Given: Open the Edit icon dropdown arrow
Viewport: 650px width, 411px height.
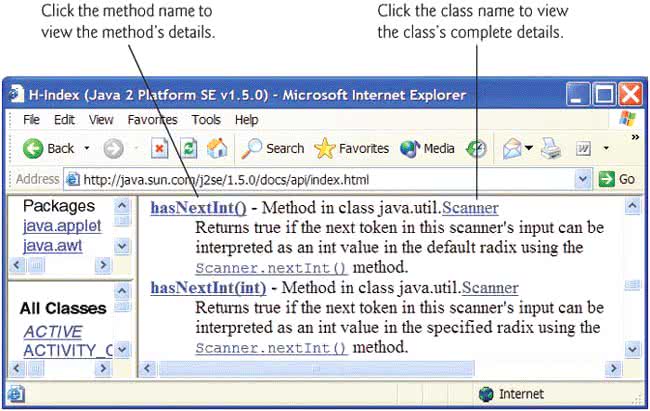Looking at the screenshot, I should tap(606, 148).
